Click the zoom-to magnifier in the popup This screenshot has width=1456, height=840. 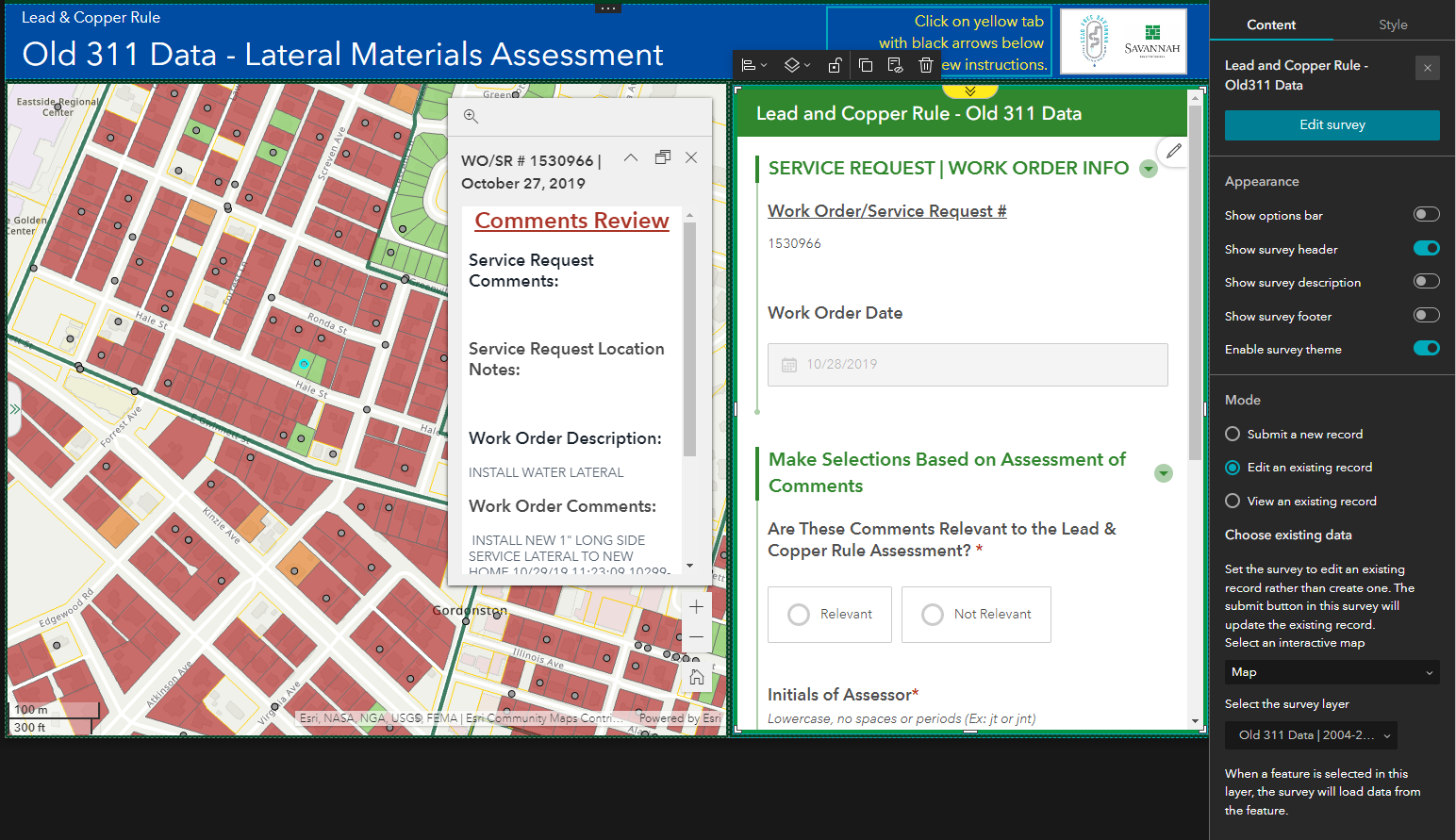471,116
